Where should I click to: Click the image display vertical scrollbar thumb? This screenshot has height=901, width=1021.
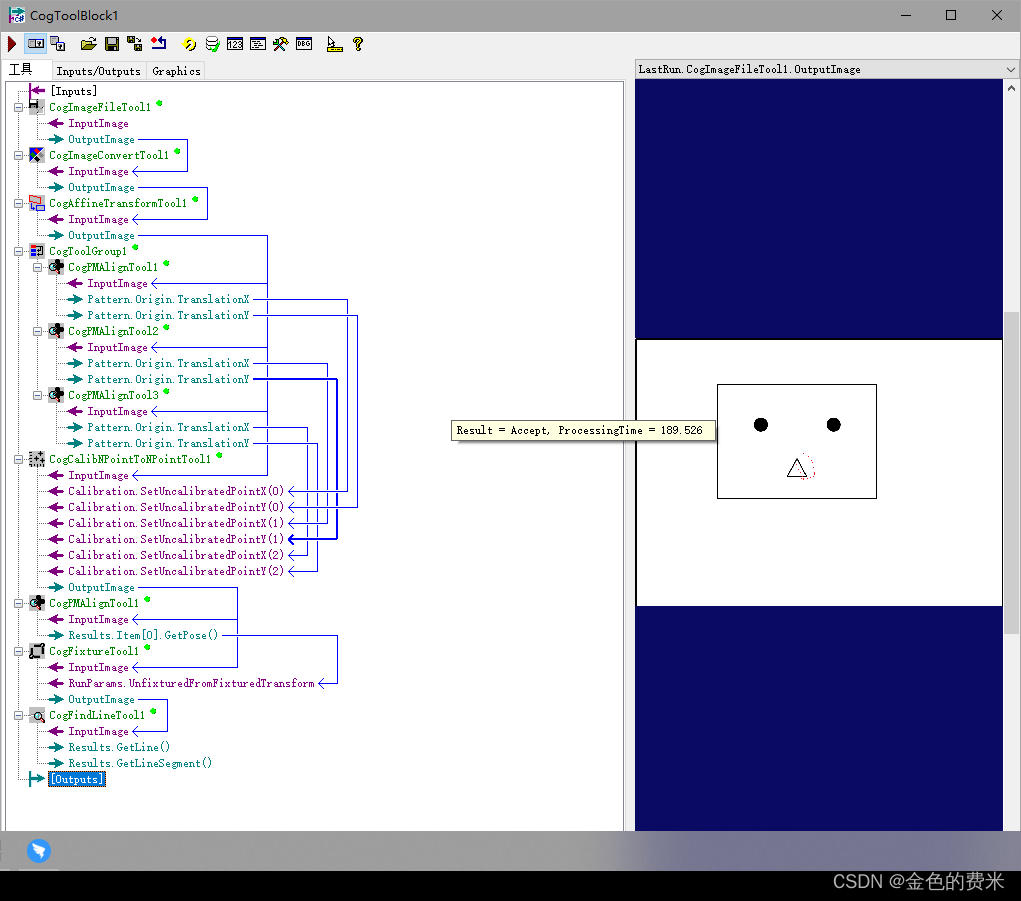click(1011, 473)
